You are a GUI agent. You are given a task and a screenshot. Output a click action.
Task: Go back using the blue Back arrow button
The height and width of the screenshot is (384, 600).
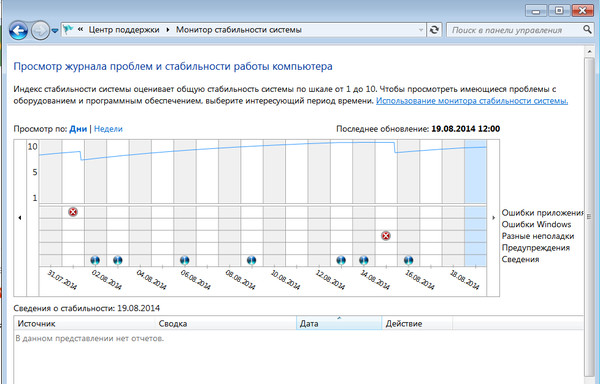(18, 30)
